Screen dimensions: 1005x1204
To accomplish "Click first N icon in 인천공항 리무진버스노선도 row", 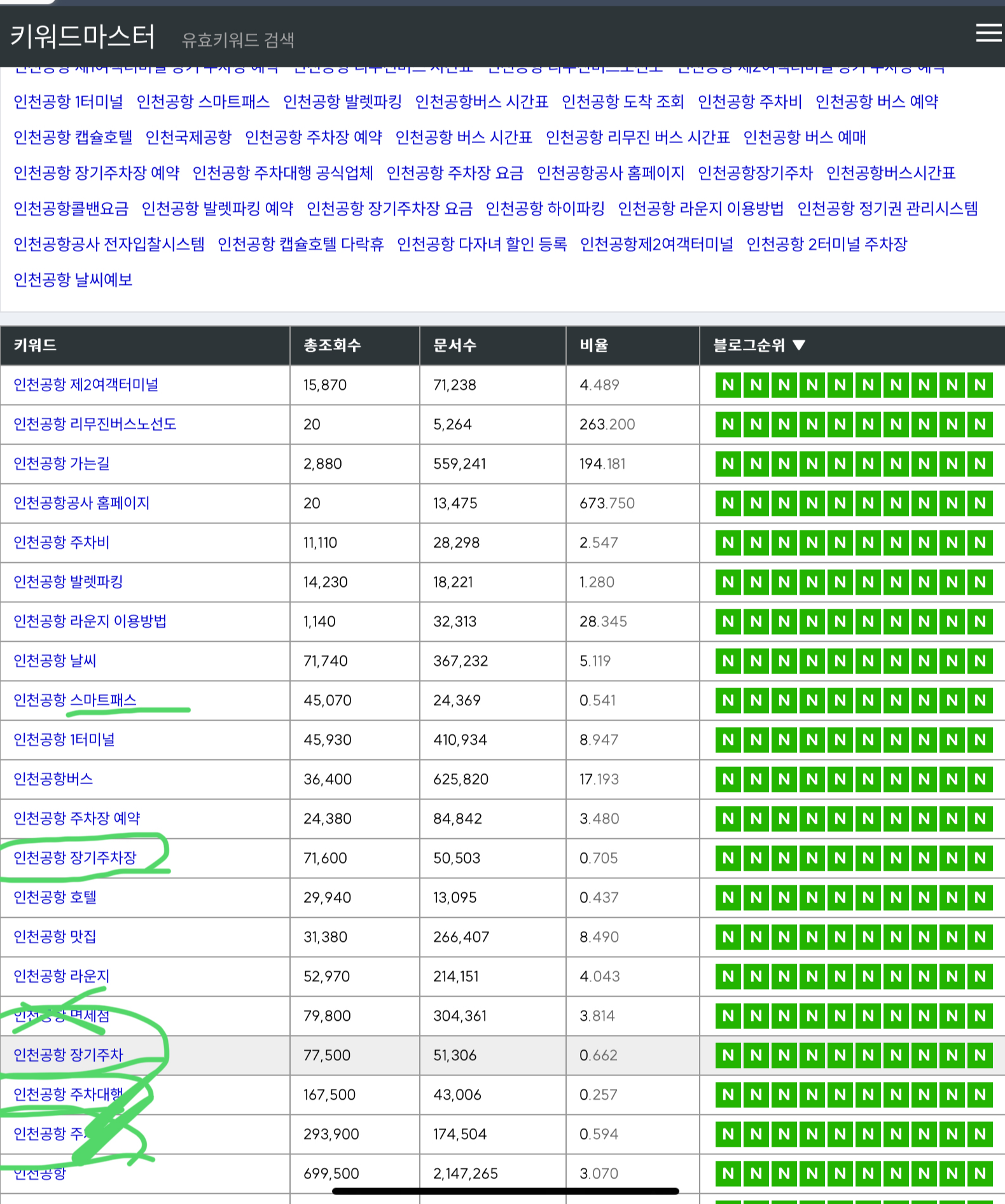I will (x=728, y=424).
